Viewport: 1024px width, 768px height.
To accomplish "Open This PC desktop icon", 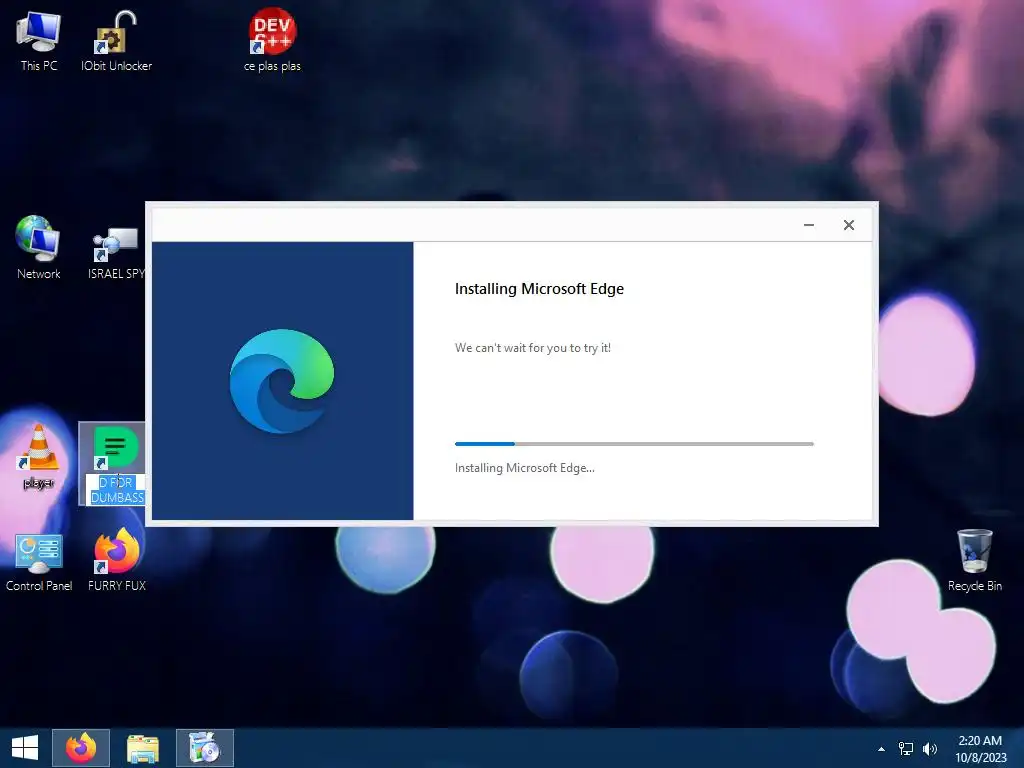I will pos(39,40).
